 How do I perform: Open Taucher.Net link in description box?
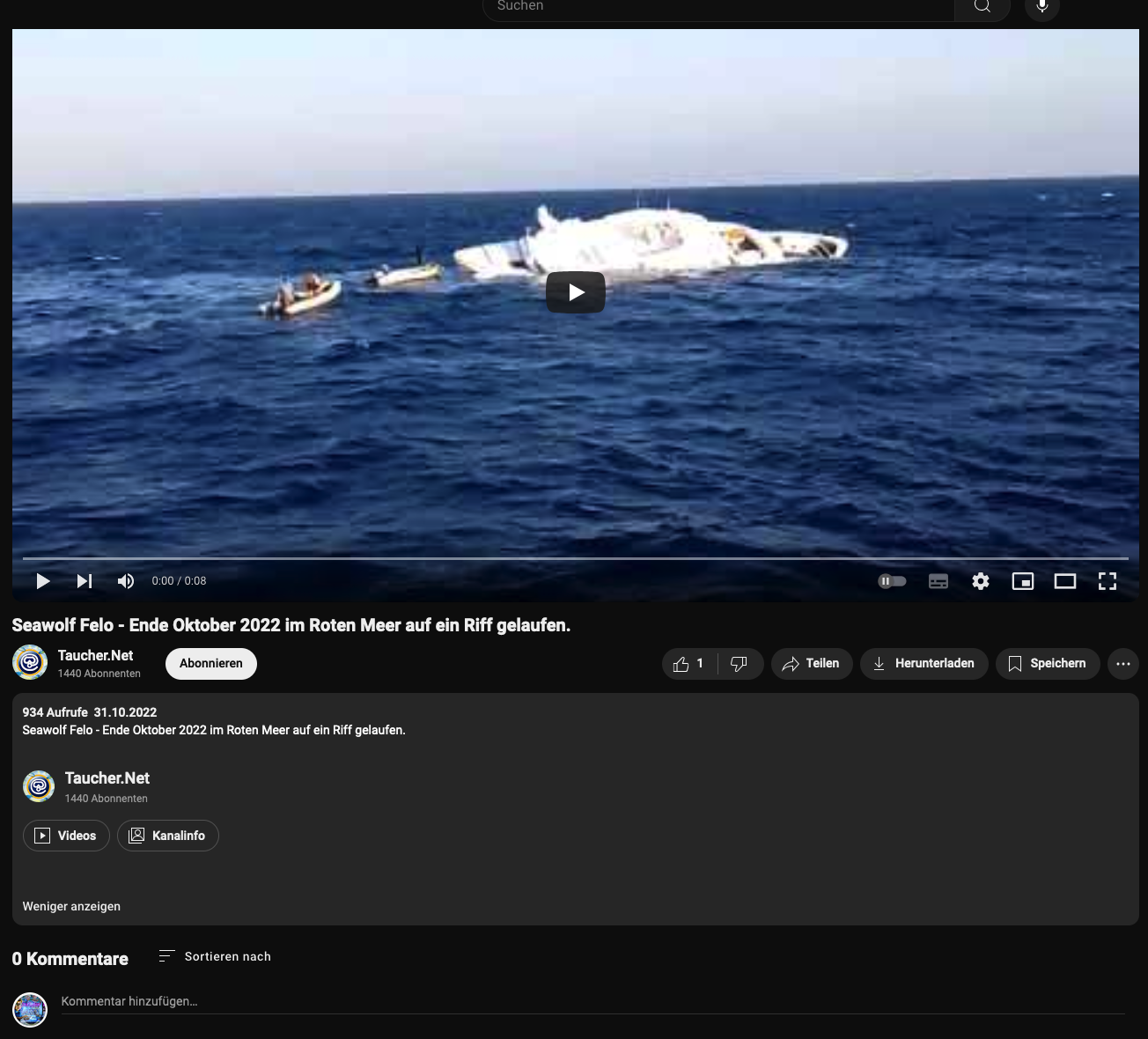pyautogui.click(x=107, y=778)
